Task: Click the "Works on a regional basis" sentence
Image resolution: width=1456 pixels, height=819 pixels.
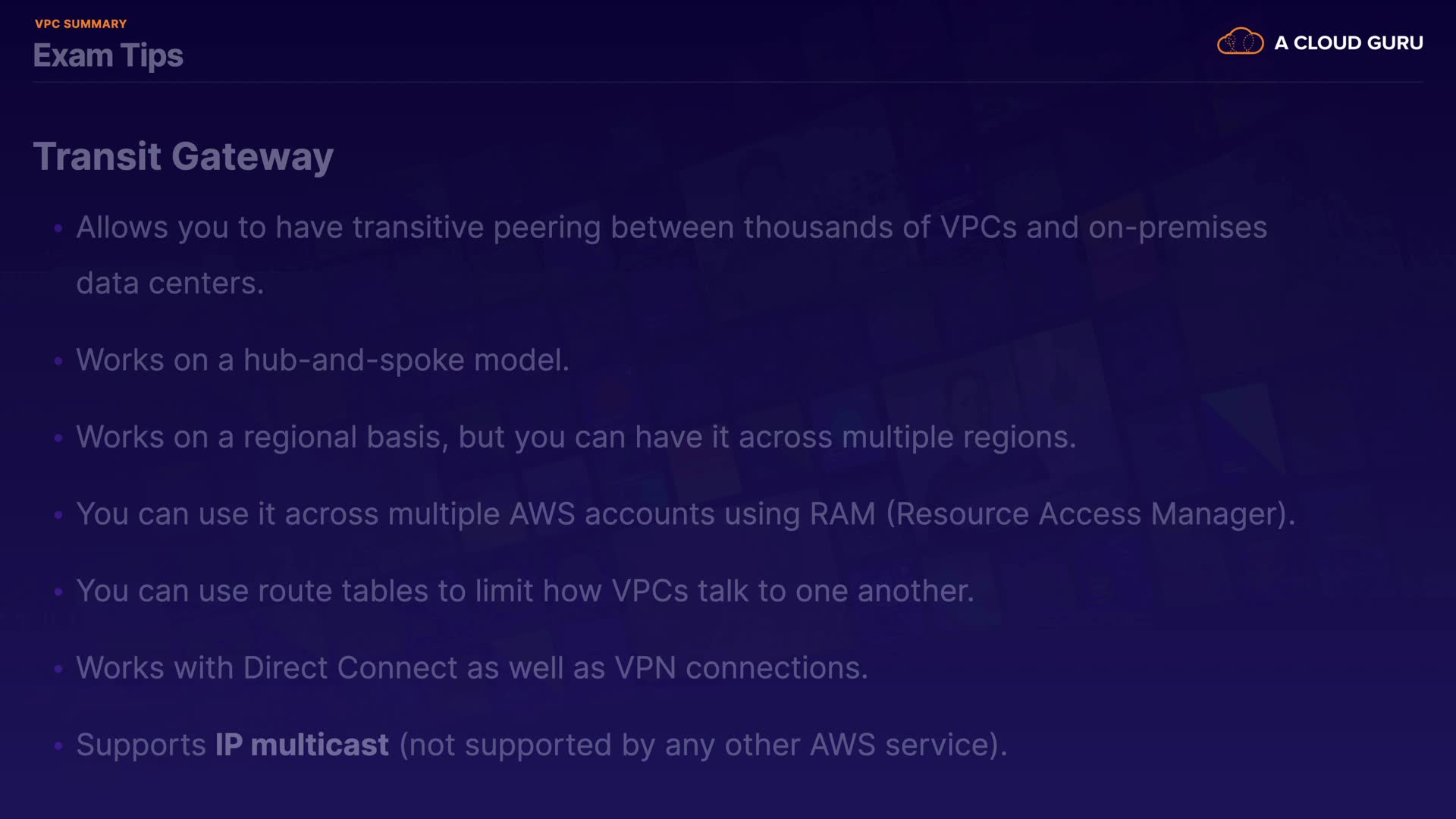Action: click(x=576, y=437)
